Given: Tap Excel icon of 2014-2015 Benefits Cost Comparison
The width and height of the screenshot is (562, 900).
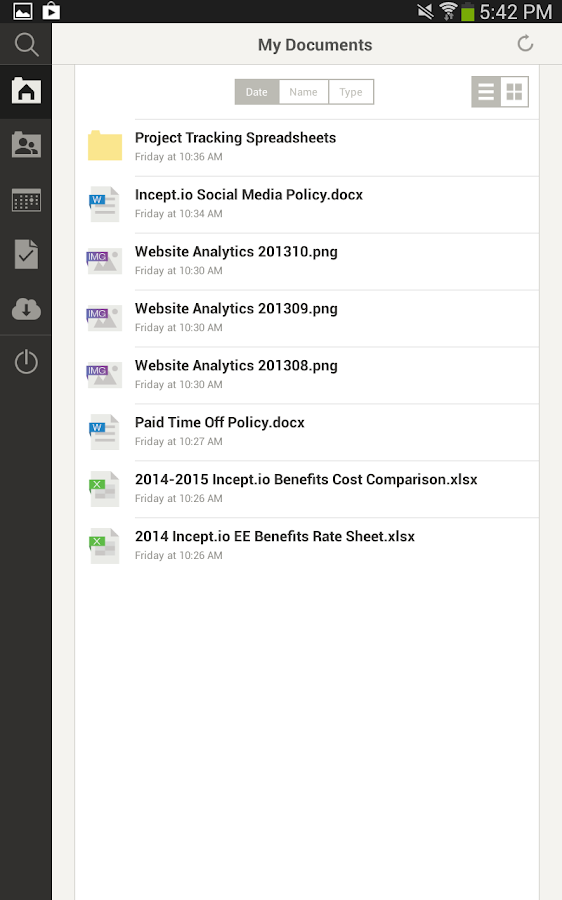Looking at the screenshot, I should [x=104, y=488].
